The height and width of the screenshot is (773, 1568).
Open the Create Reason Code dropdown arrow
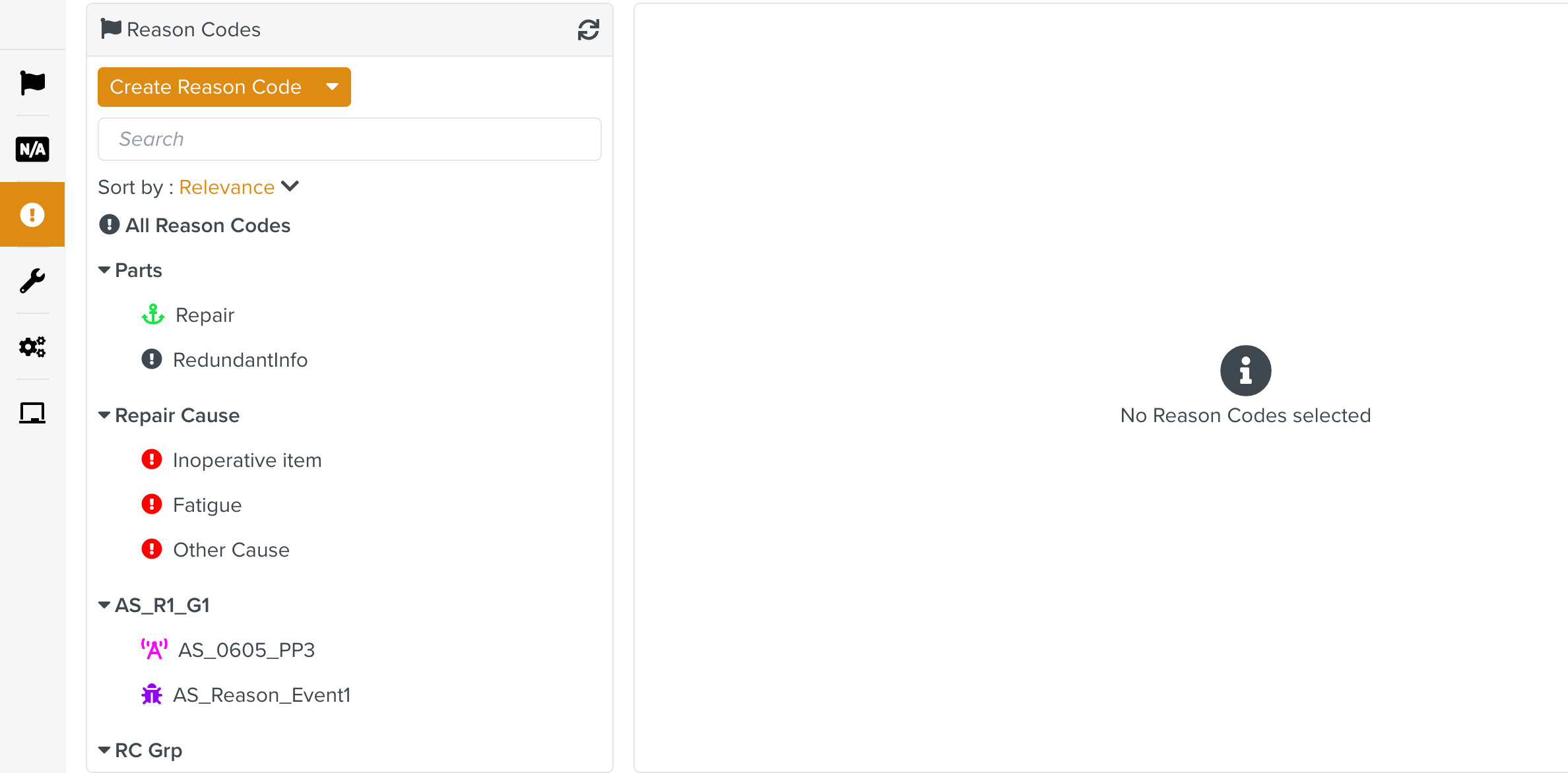[333, 86]
